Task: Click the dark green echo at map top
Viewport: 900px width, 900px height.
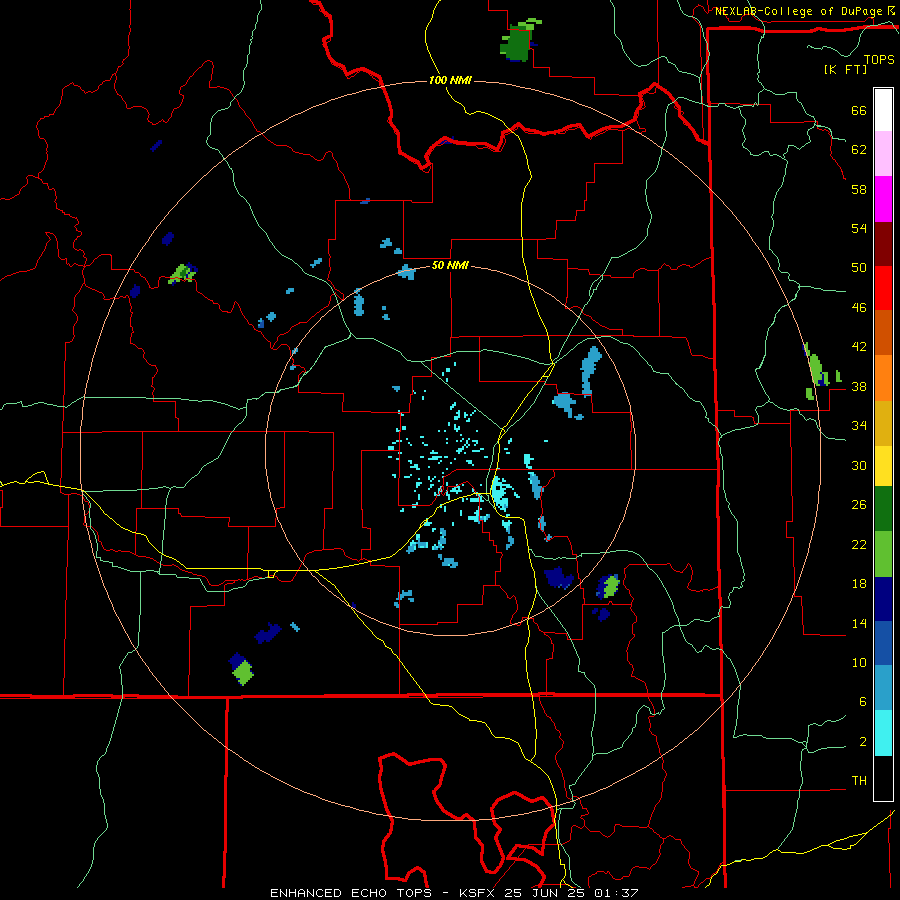Action: click(x=519, y=41)
